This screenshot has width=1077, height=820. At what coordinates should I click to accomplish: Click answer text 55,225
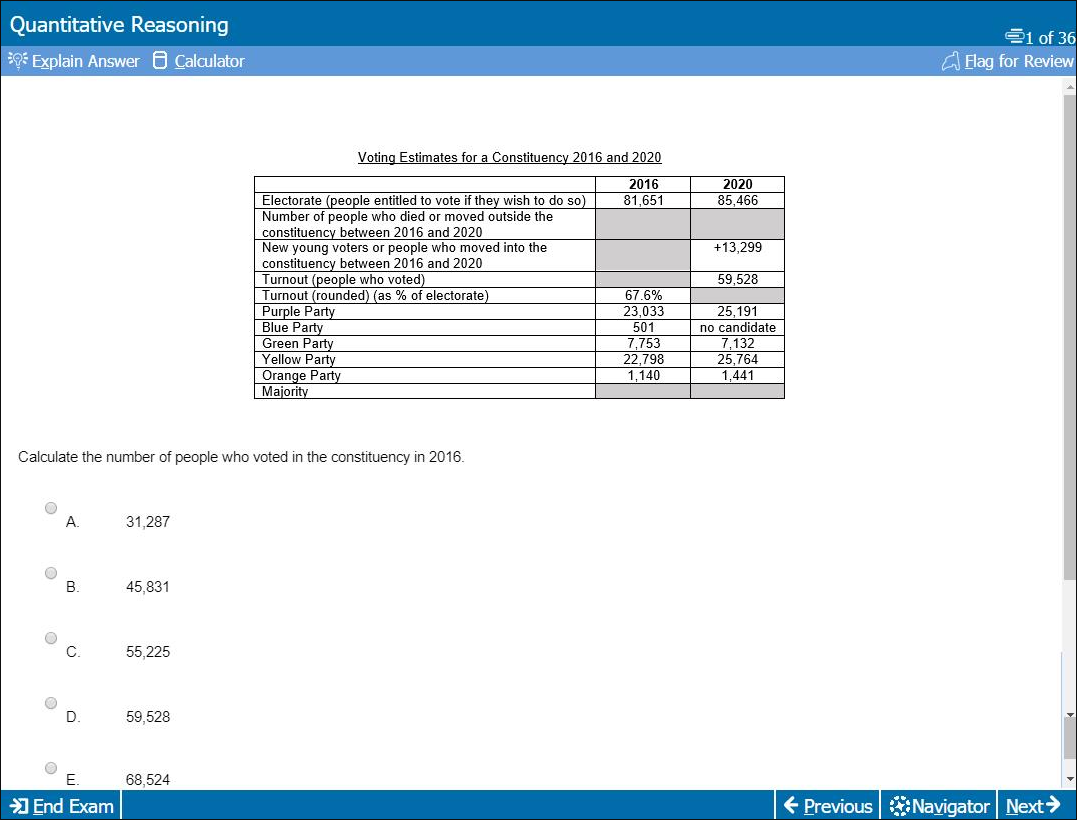click(148, 652)
